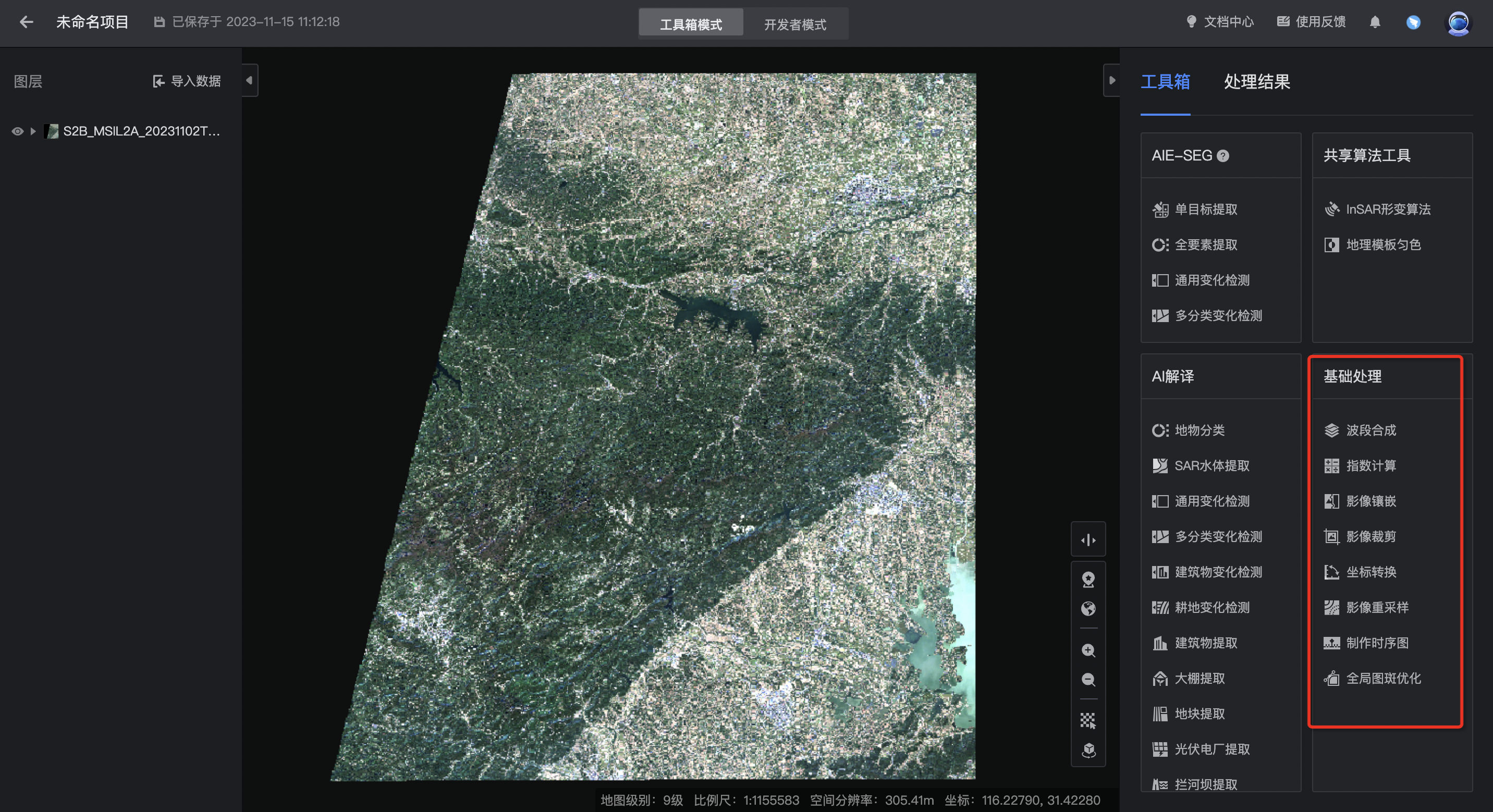The image size is (1493, 812).
Task: Open 单目标提取 tool
Action: (x=1194, y=209)
